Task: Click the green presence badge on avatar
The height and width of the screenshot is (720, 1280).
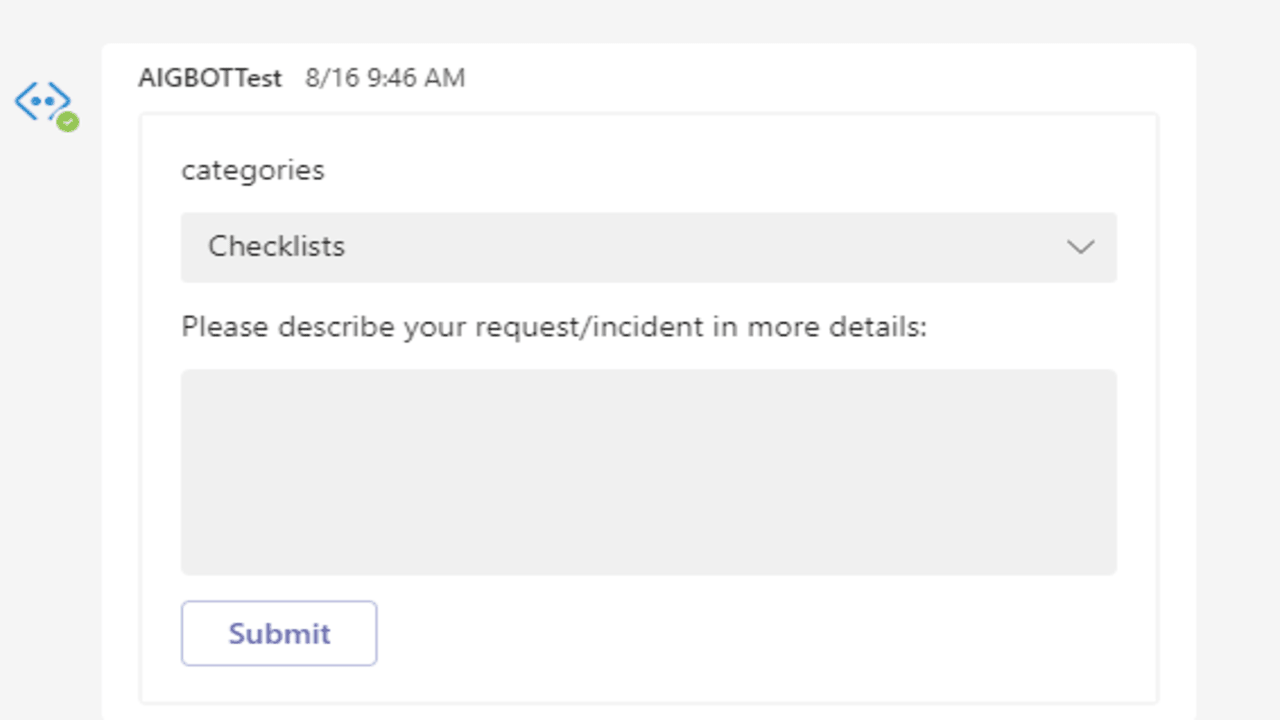Action: point(67,122)
